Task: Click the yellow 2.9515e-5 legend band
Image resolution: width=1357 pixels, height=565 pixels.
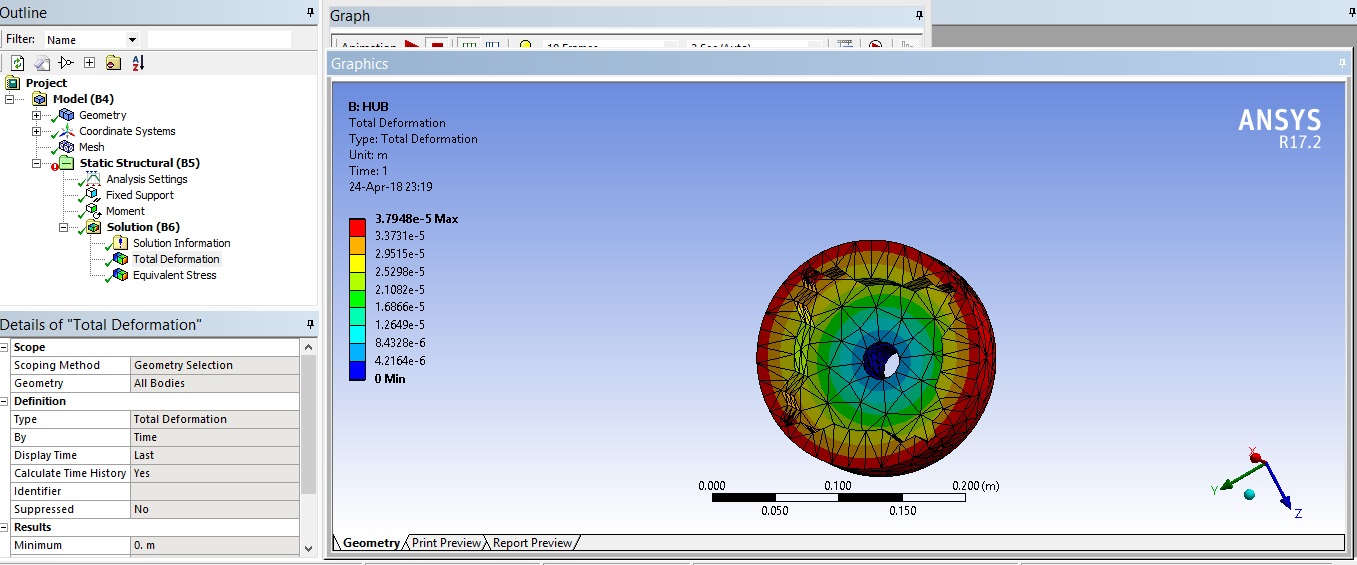Action: click(357, 262)
